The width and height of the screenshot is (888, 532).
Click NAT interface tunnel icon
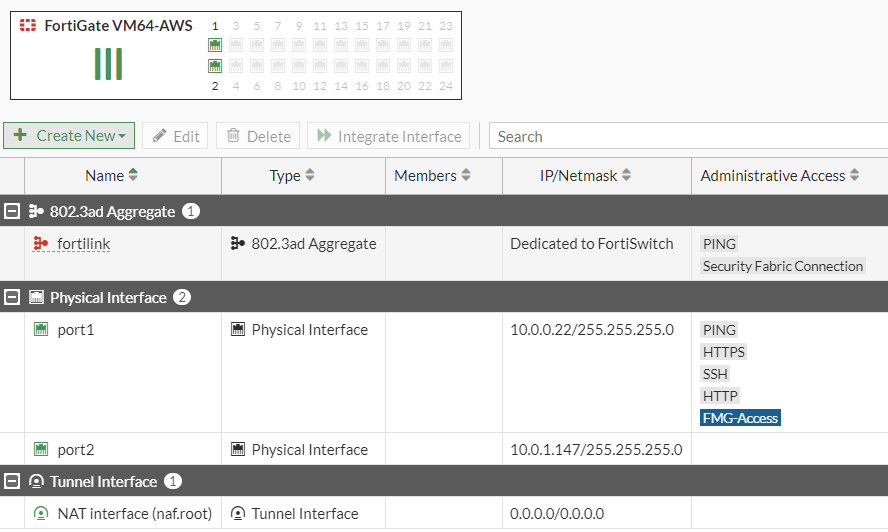point(41,513)
